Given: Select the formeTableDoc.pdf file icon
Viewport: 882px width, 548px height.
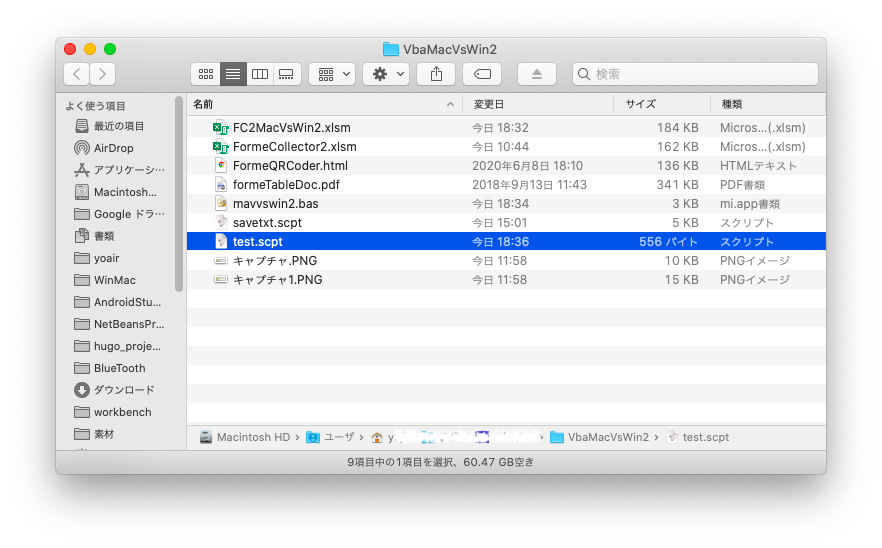Looking at the screenshot, I should (x=221, y=185).
